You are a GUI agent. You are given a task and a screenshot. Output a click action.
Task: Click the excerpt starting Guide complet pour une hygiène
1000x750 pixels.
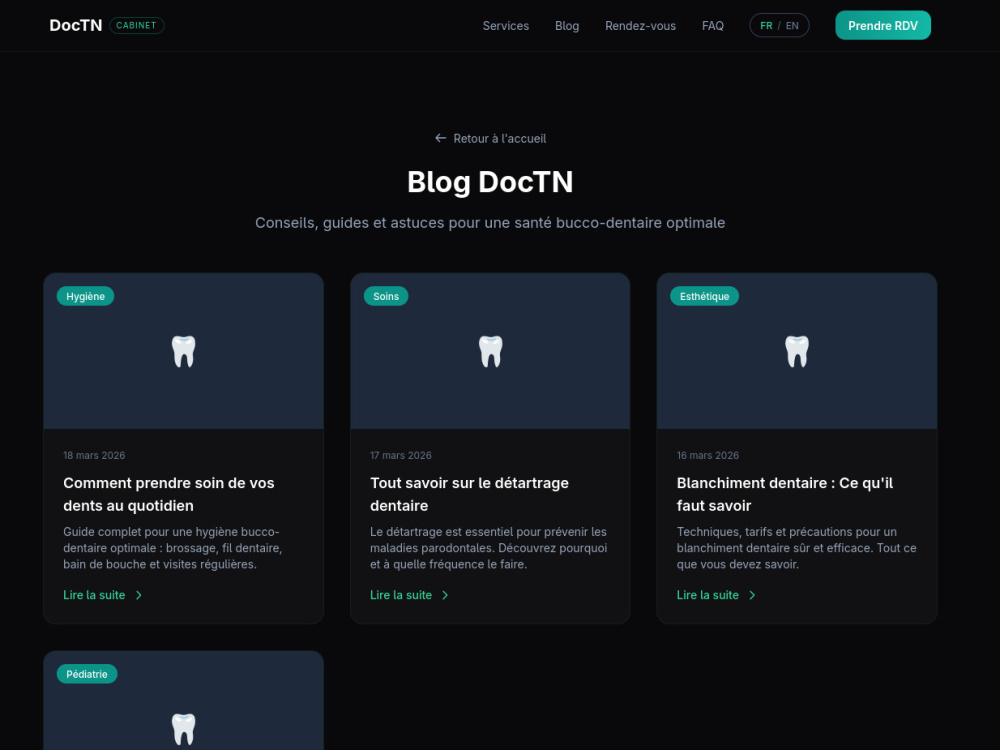172,548
